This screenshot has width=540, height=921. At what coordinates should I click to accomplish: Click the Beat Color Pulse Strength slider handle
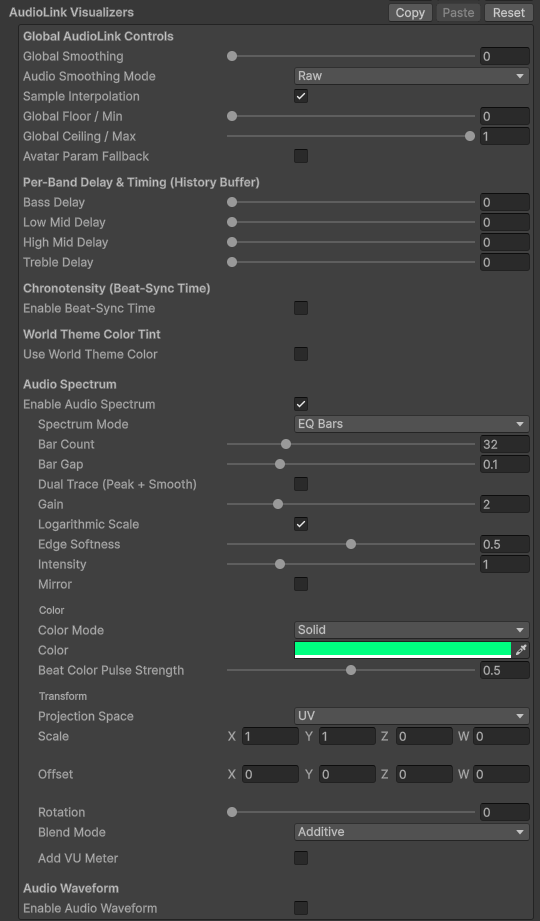tap(351, 670)
